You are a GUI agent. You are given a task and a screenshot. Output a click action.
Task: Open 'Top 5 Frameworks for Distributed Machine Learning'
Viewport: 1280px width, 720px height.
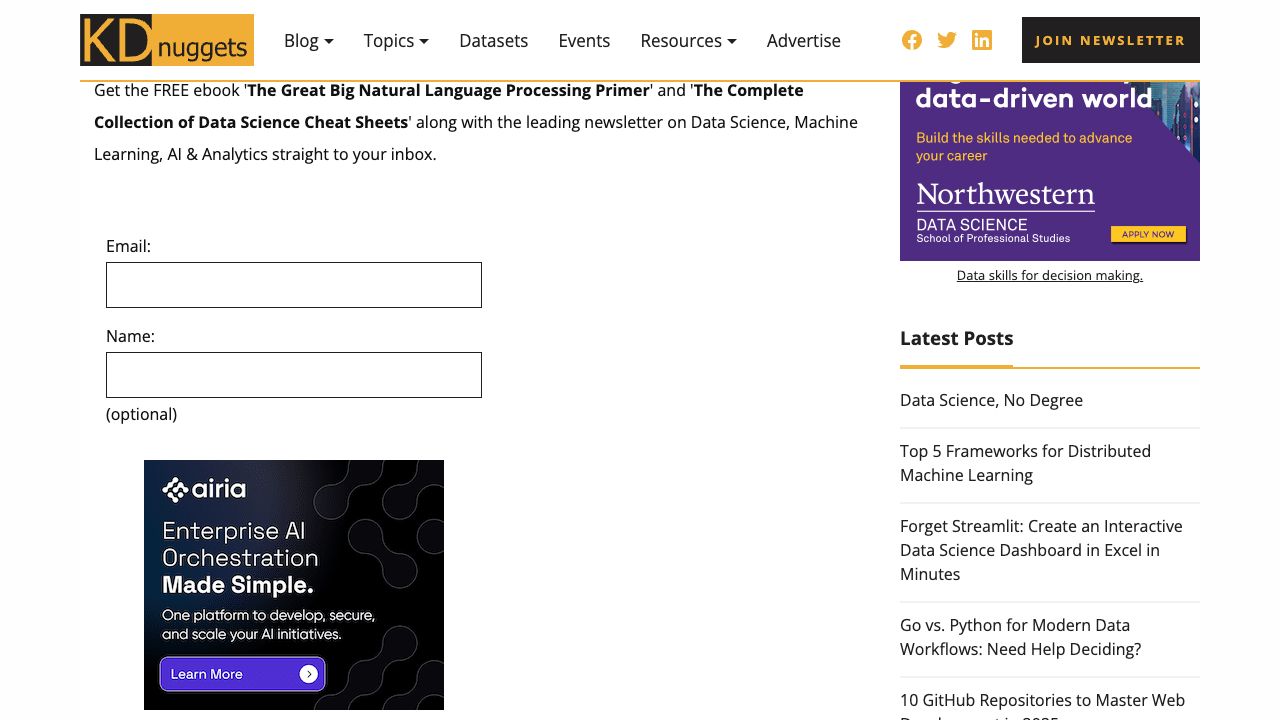click(x=1025, y=463)
